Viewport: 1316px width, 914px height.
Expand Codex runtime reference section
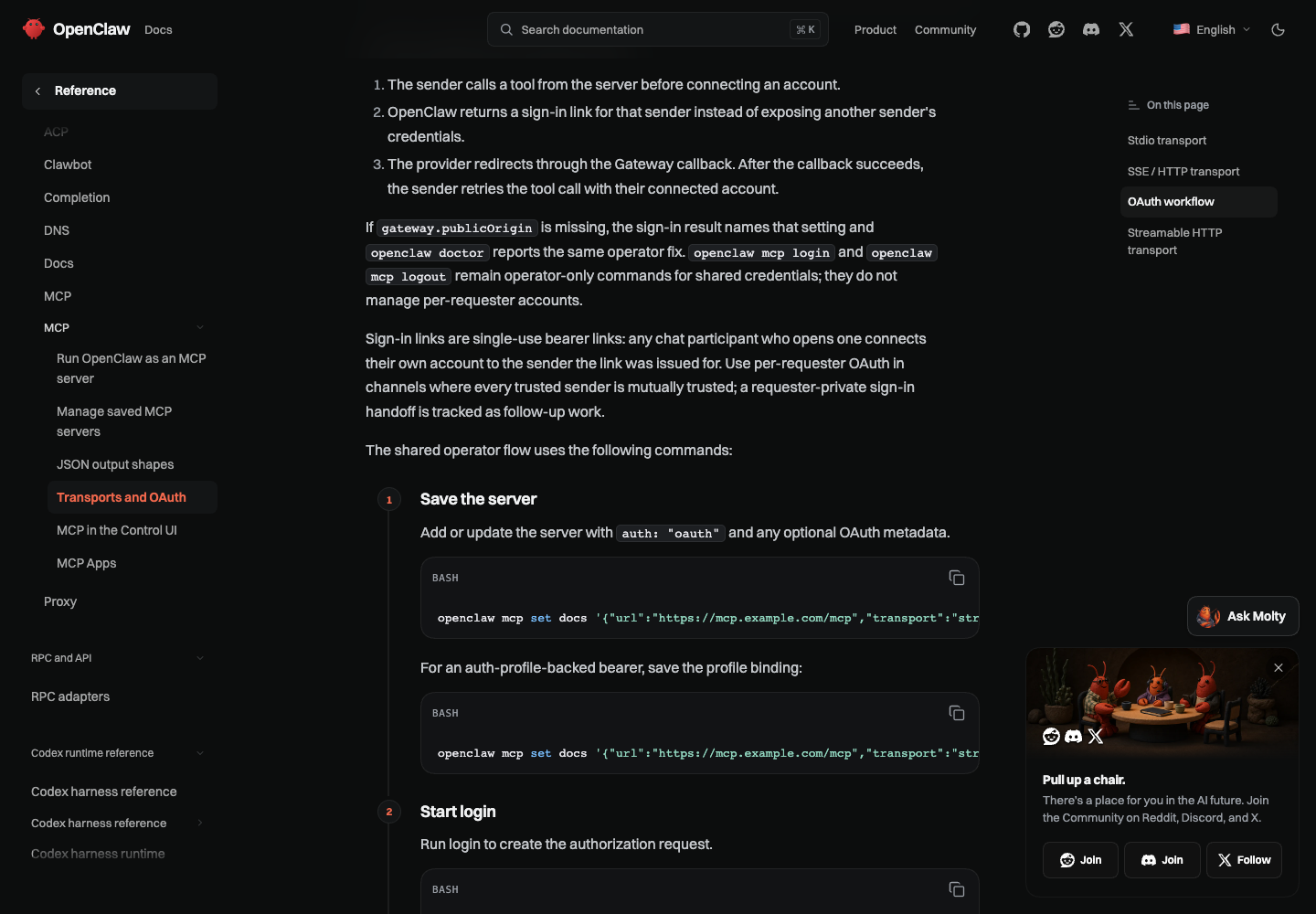[x=119, y=753]
